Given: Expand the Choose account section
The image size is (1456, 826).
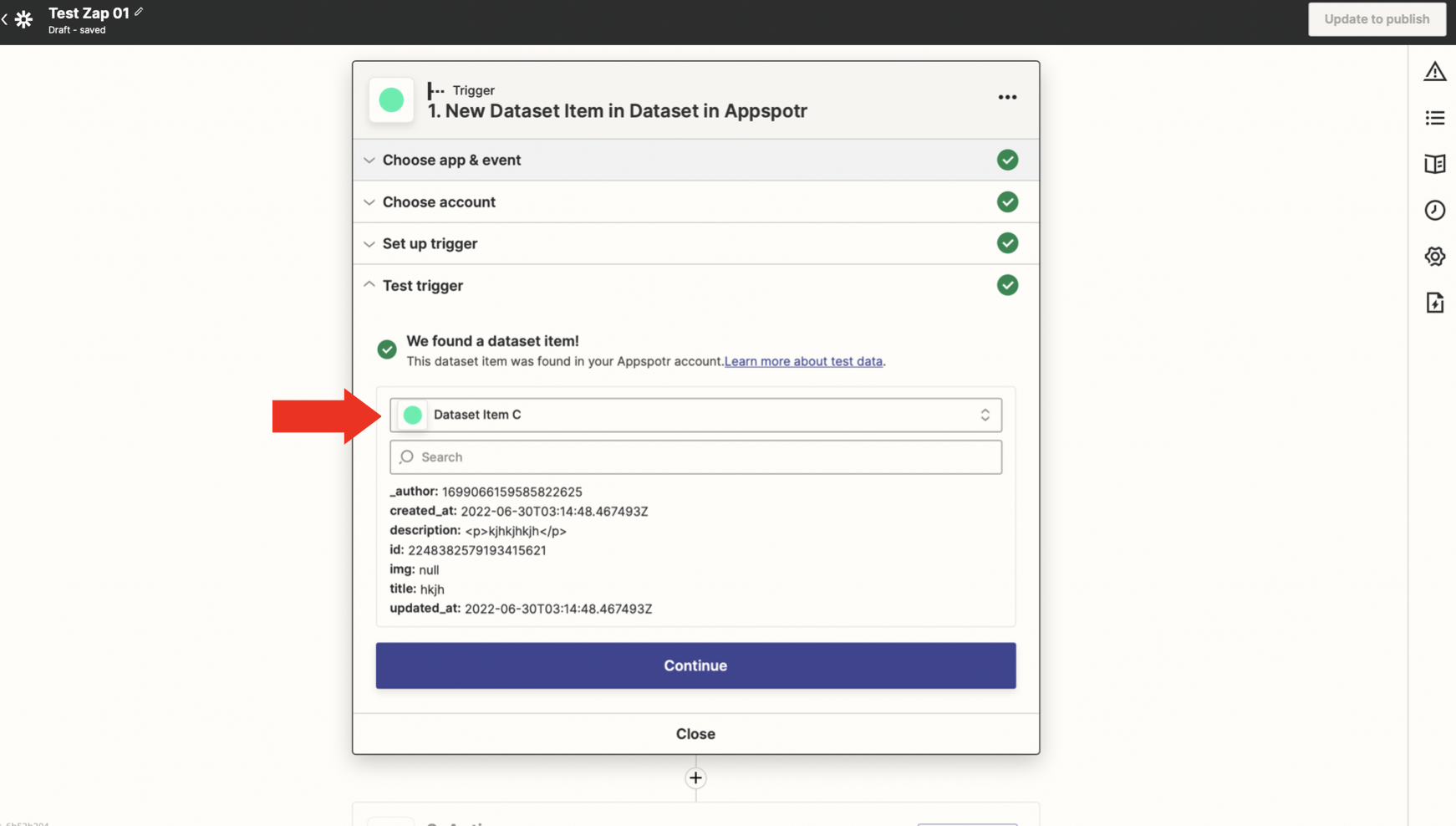Looking at the screenshot, I should pos(695,201).
